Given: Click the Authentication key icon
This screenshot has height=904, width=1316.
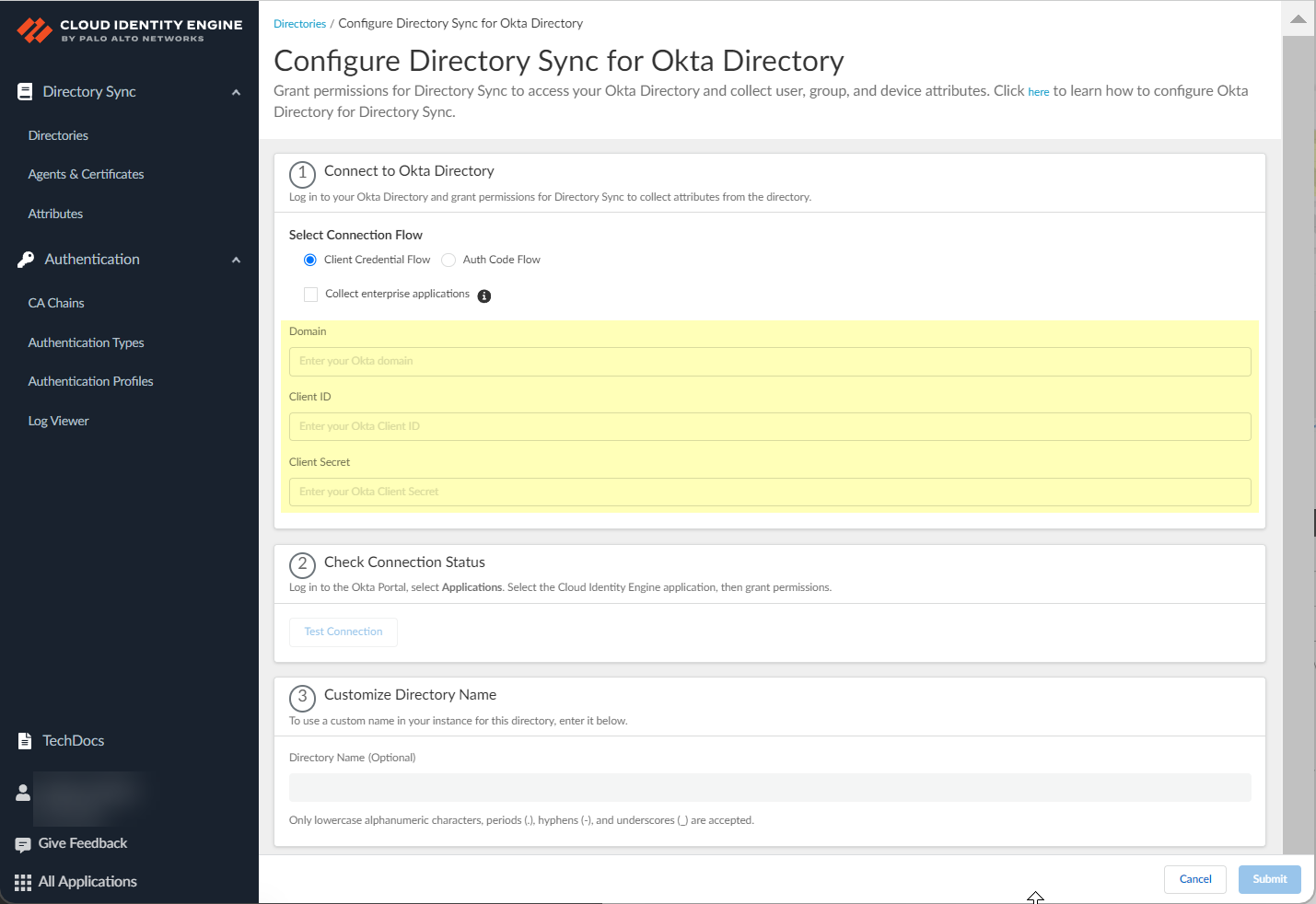Looking at the screenshot, I should (26, 260).
